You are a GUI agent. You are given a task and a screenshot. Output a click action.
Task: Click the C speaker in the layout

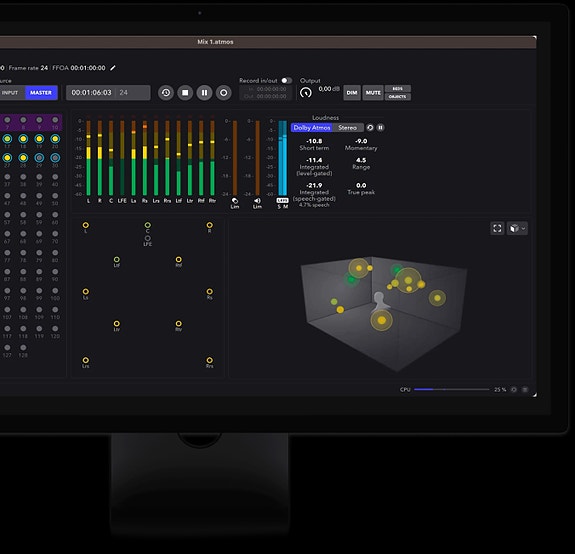point(147,225)
